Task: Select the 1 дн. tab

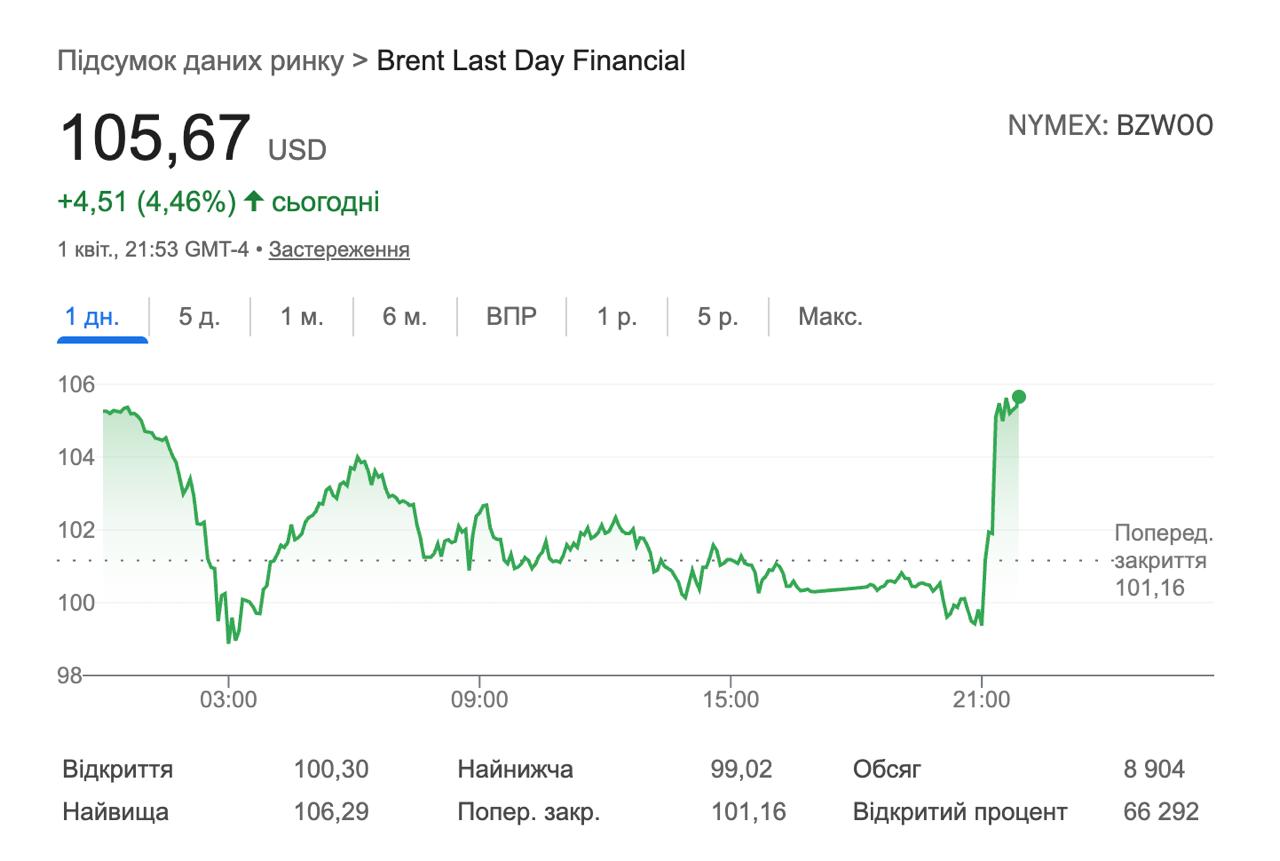Action: 92,317
